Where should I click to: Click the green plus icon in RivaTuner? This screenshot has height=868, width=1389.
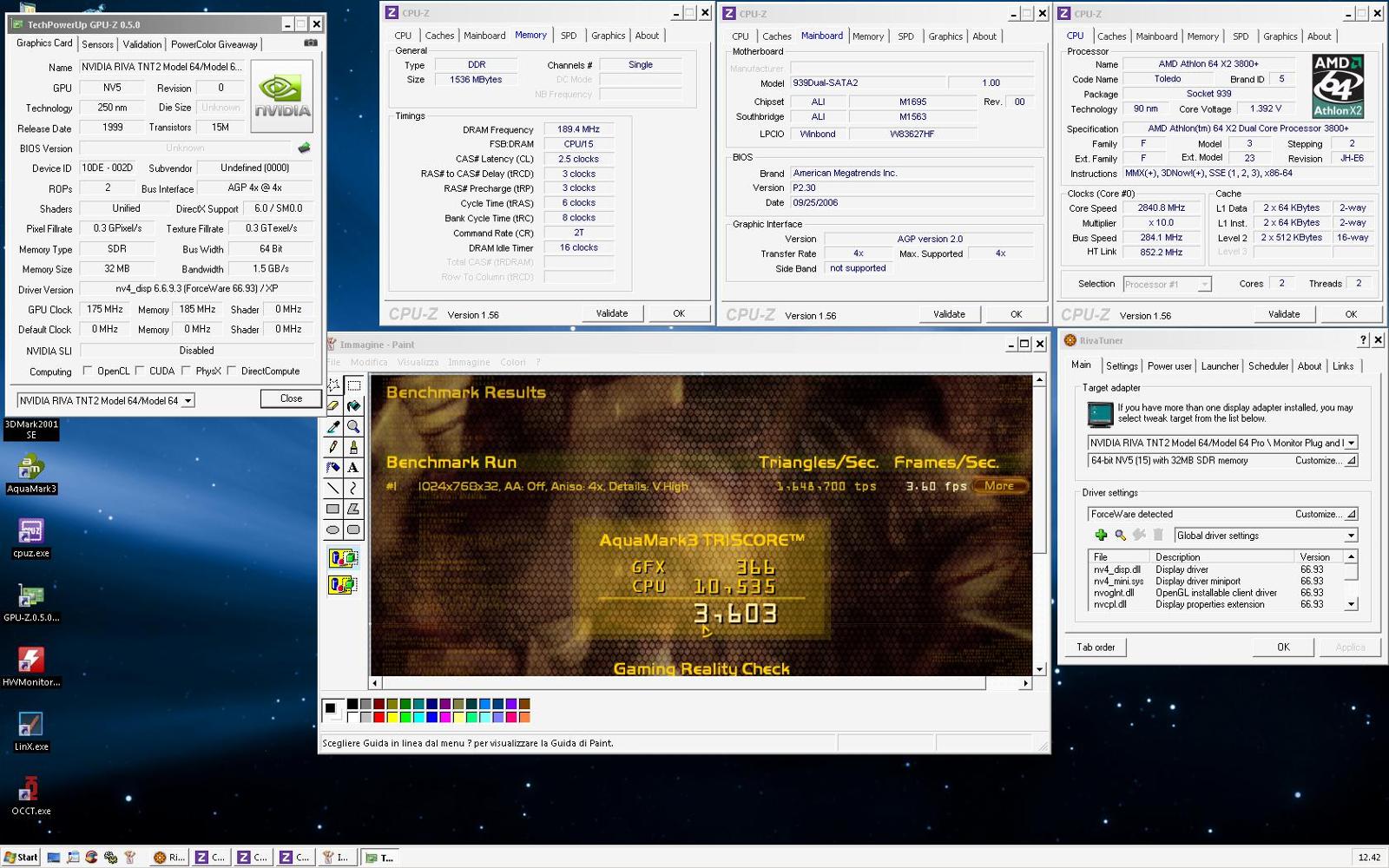[1101, 536]
